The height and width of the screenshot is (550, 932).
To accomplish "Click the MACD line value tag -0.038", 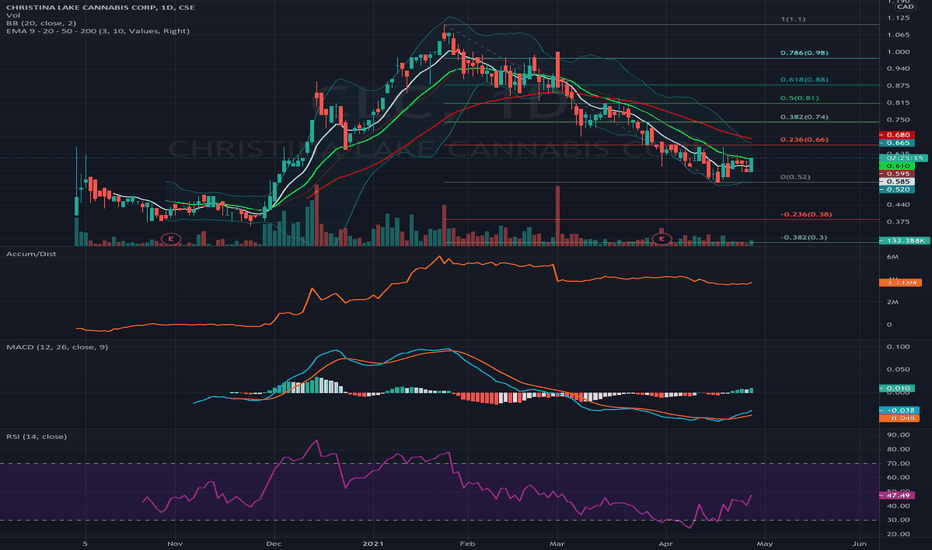I will [899, 410].
